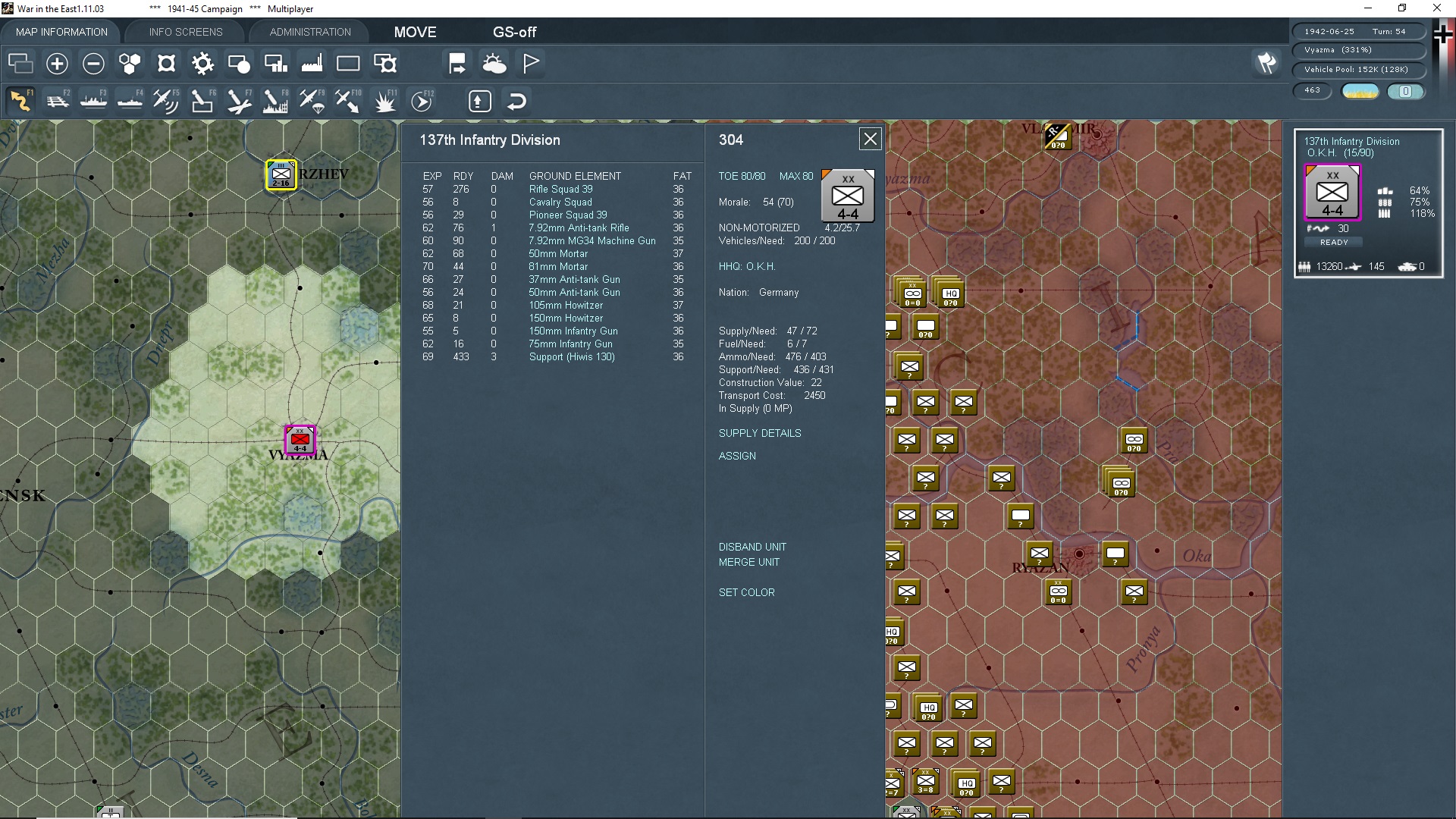The width and height of the screenshot is (1456, 819).
Task: Click DISBAND UNIT link
Action: coord(752,547)
